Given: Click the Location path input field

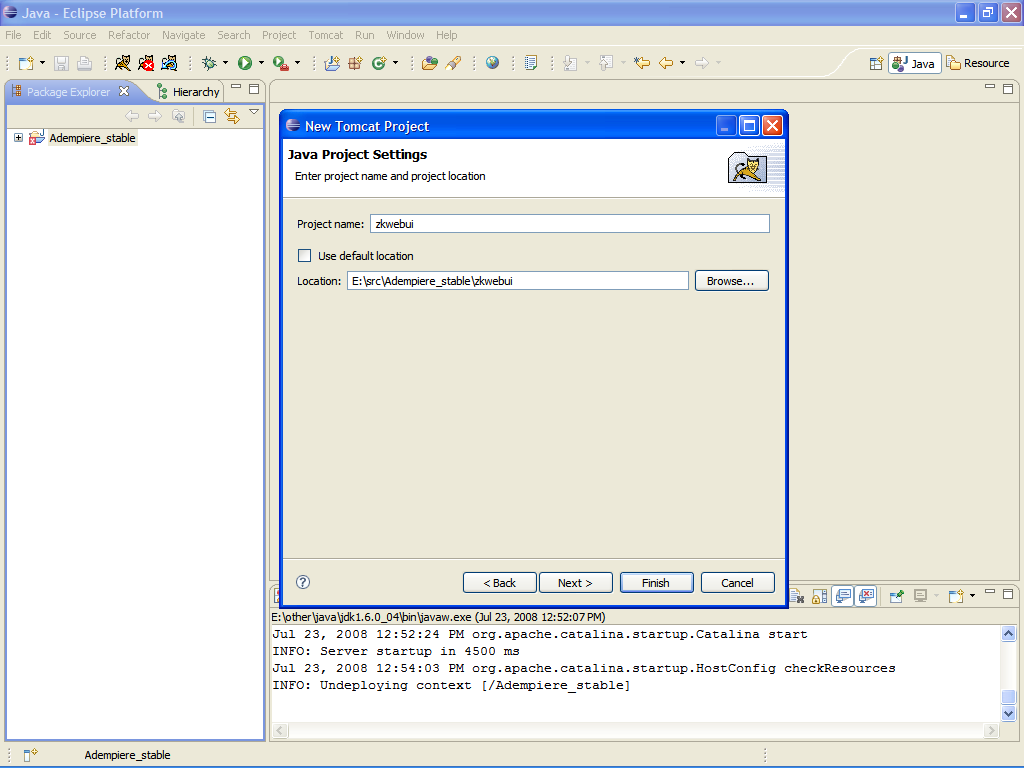Looking at the screenshot, I should tap(517, 281).
